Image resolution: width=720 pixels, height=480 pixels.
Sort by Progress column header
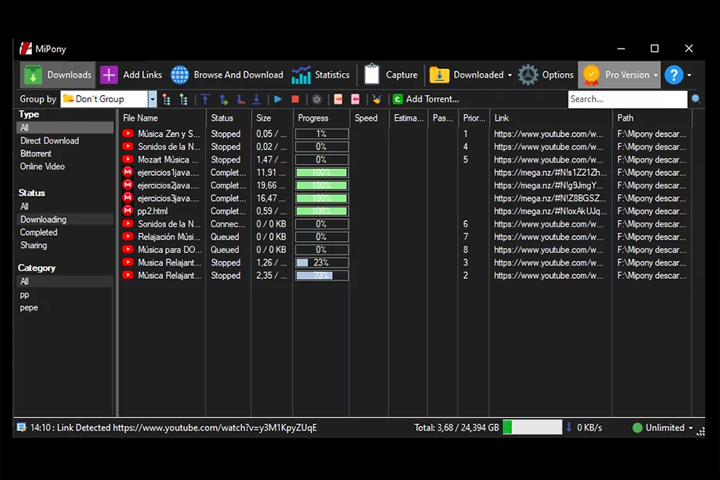click(x=321, y=118)
